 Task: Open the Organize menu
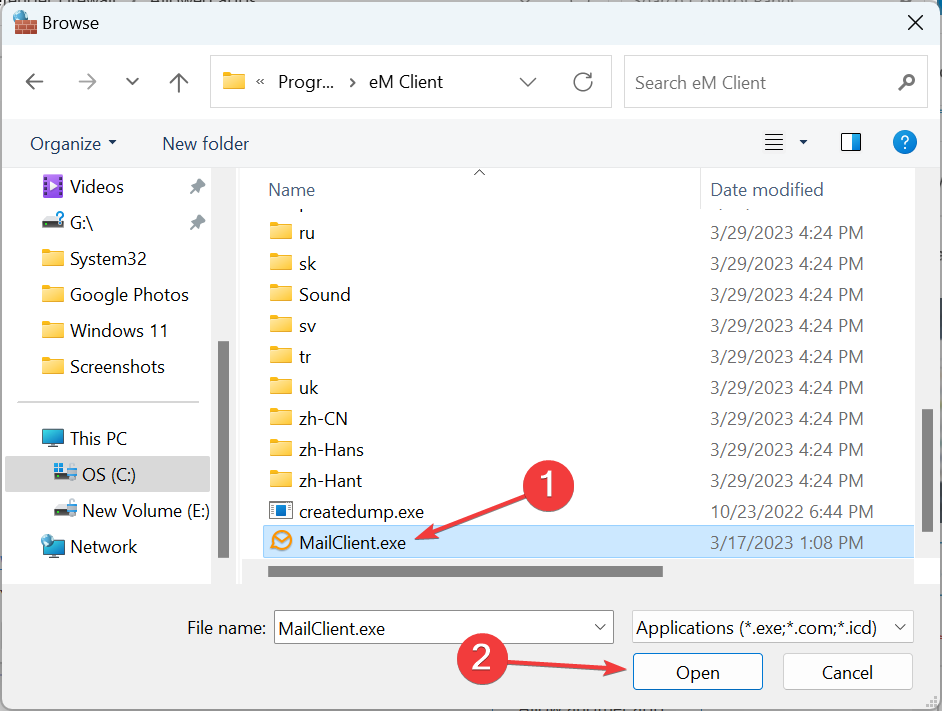[x=73, y=144]
